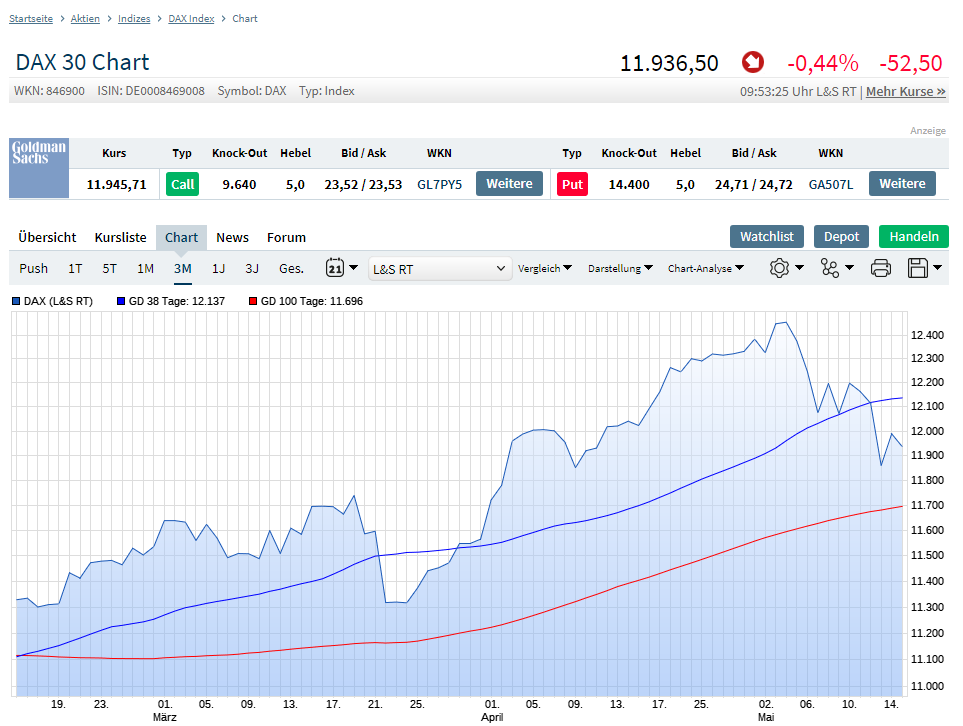Follow the Mehr Kurse link
This screenshot has width=963, height=726.
pyautogui.click(x=906, y=91)
